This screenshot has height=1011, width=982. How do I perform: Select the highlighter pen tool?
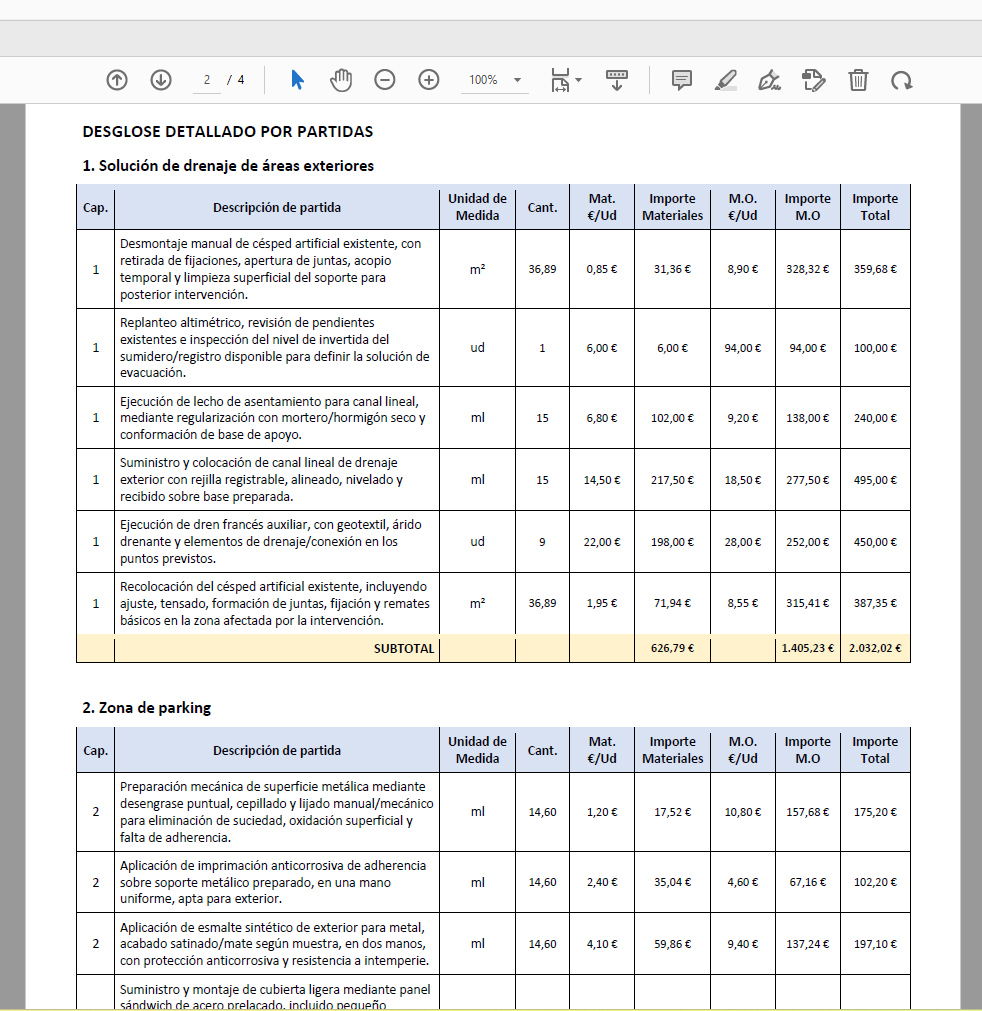click(726, 81)
